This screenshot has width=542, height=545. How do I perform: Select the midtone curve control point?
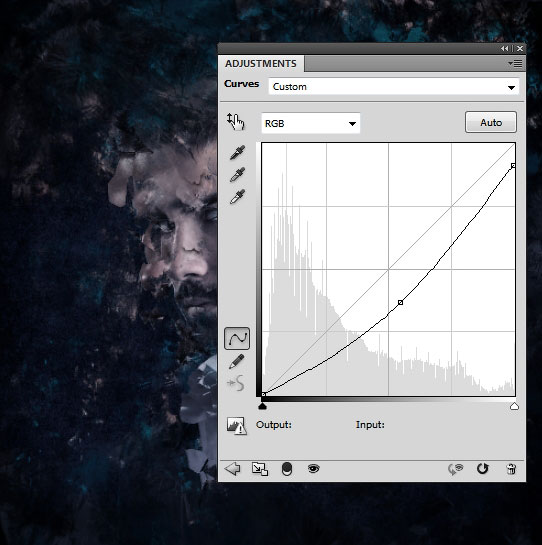click(x=400, y=302)
